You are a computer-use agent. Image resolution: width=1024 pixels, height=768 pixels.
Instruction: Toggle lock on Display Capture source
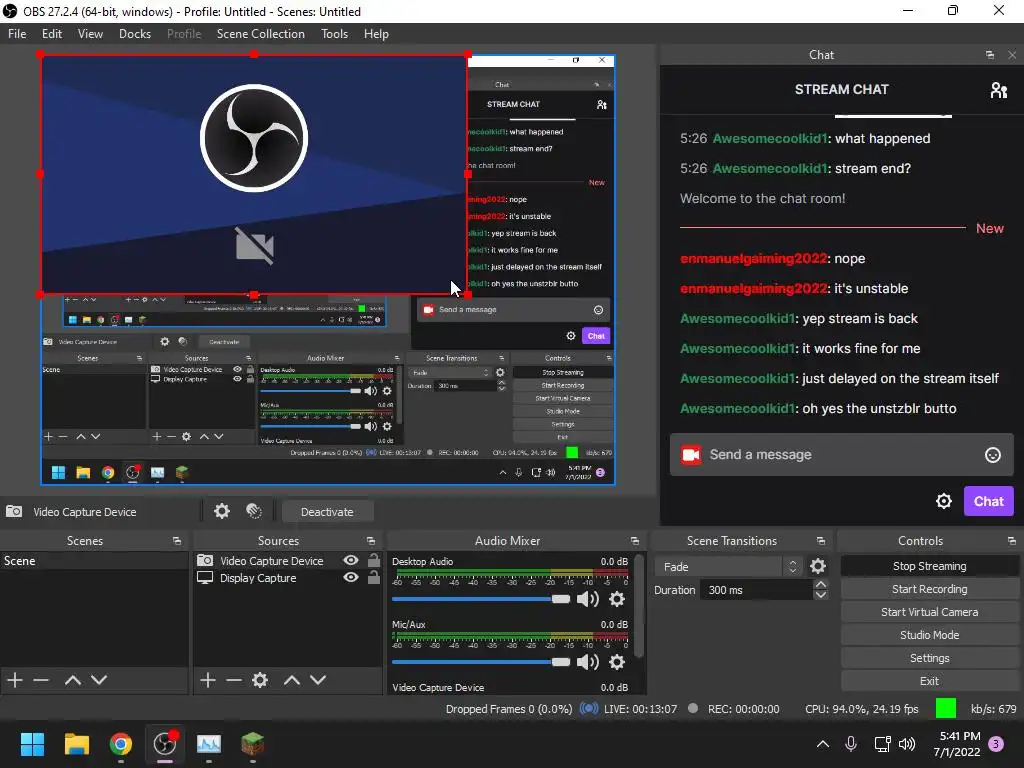pyautogui.click(x=374, y=577)
